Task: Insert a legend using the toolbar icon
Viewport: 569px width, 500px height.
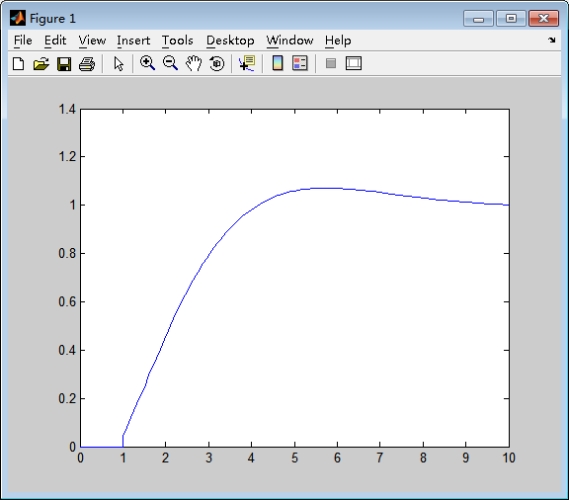Action: click(300, 63)
